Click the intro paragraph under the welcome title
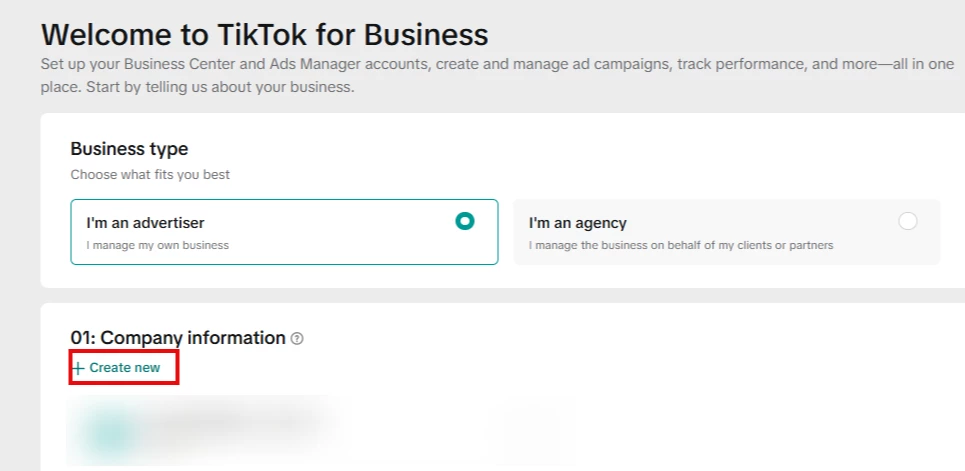This screenshot has width=965, height=471. pyautogui.click(x=400, y=75)
